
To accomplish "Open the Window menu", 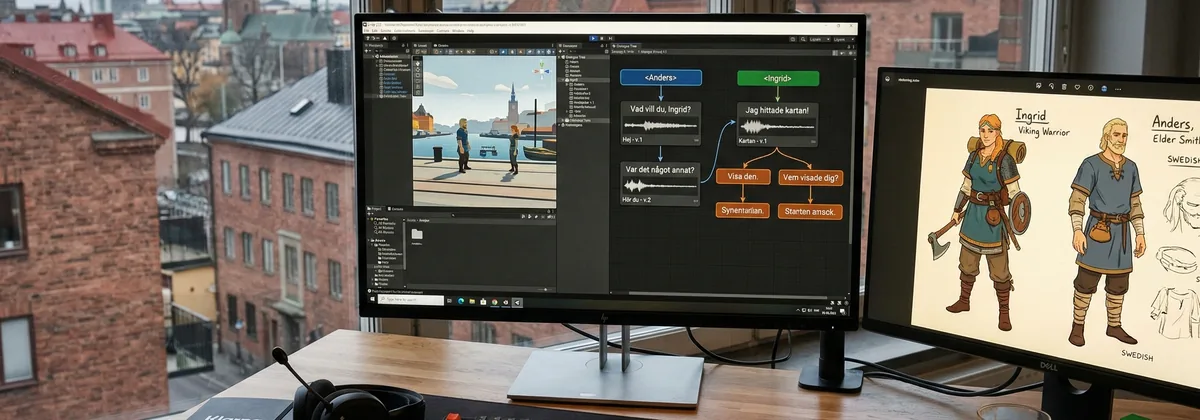I will pyautogui.click(x=458, y=31).
